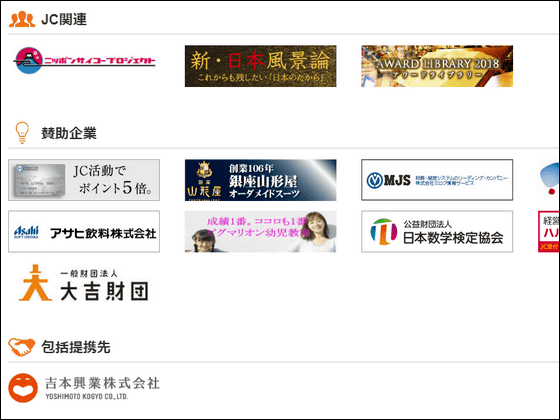The image size is (560, 420).
Task: Click the MJS circular blue logo
Action: point(374,180)
